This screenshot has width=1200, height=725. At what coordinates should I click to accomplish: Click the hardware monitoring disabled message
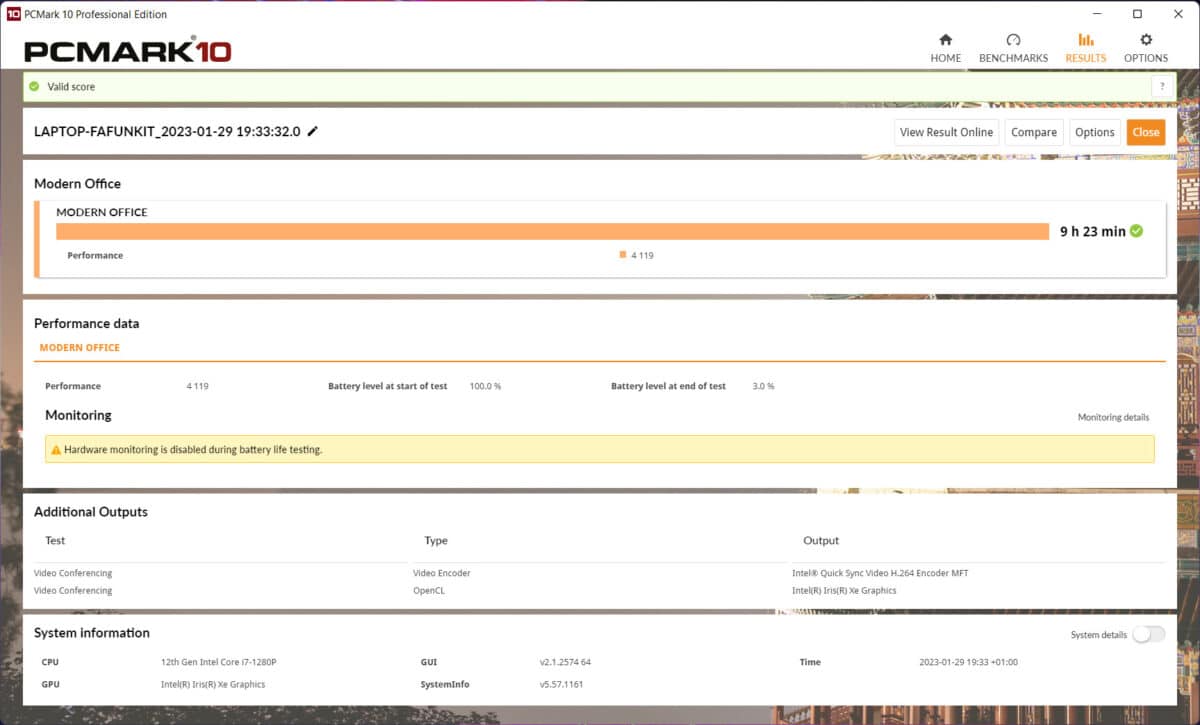[x=193, y=450]
